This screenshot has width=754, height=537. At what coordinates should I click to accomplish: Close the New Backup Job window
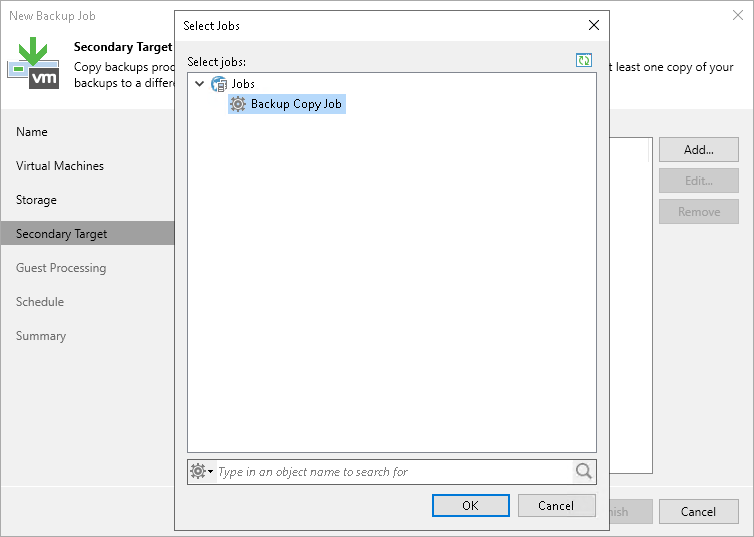[x=738, y=15]
